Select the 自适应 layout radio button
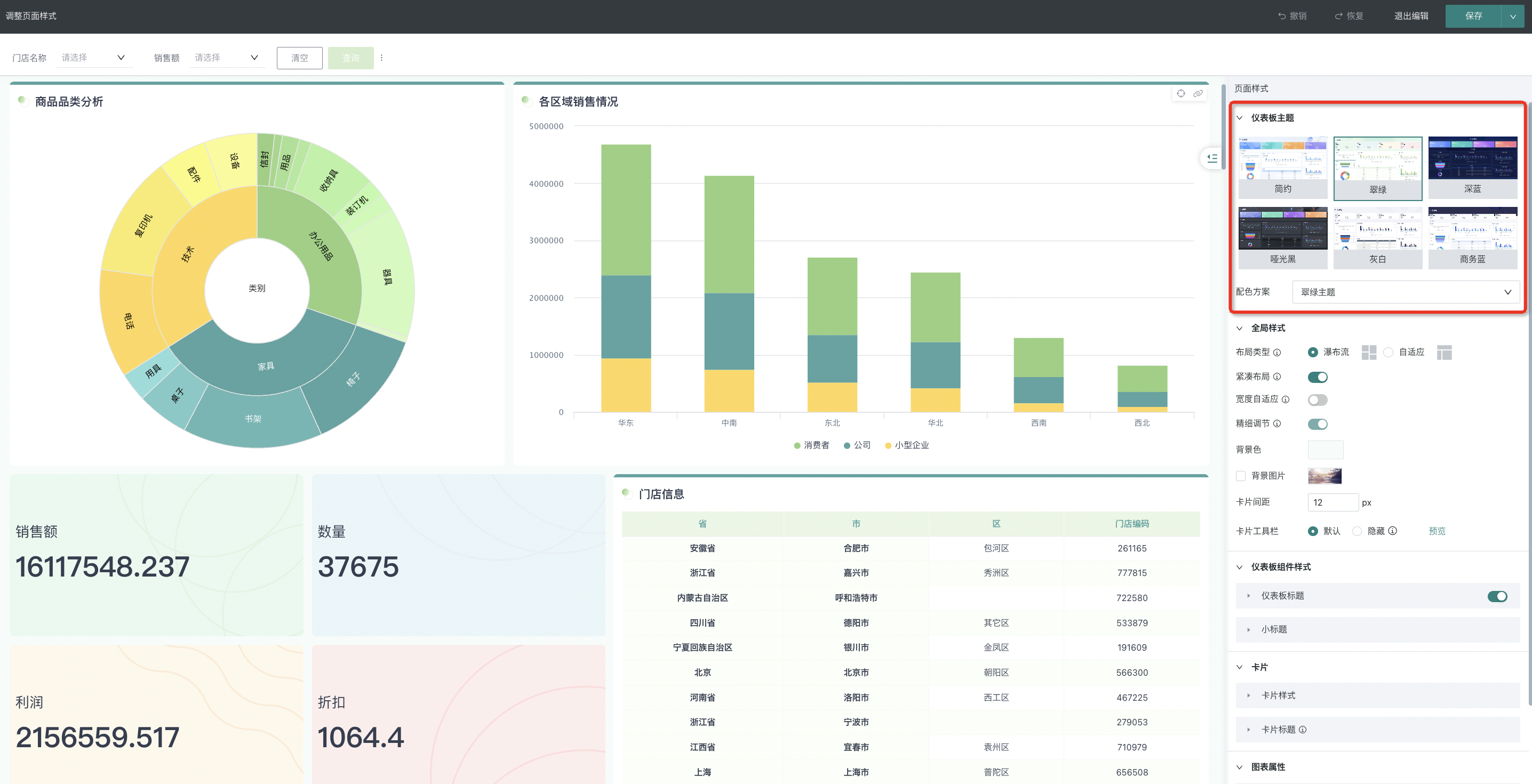The image size is (1532, 784). coord(1388,352)
